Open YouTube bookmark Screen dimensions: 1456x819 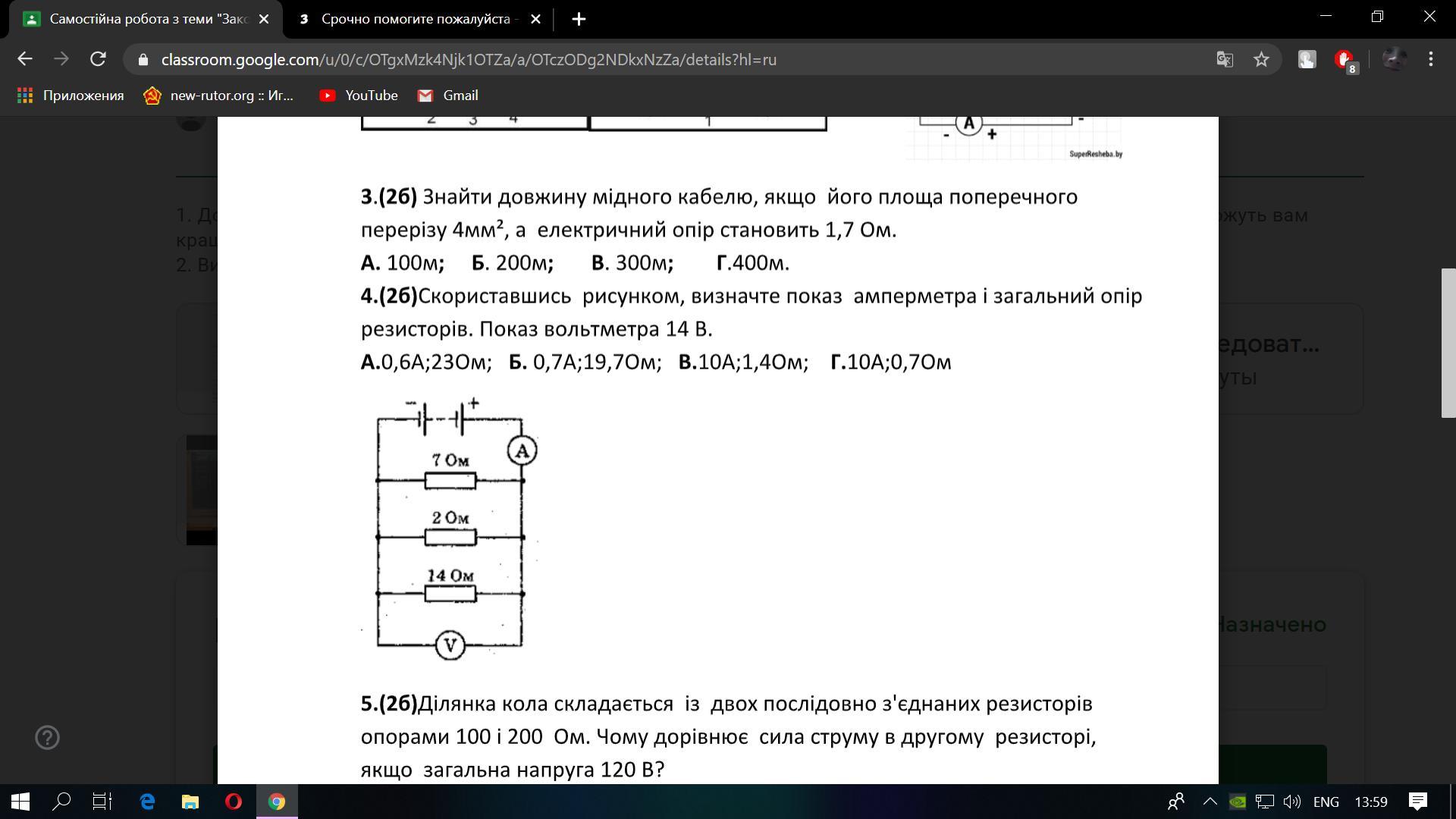(359, 96)
